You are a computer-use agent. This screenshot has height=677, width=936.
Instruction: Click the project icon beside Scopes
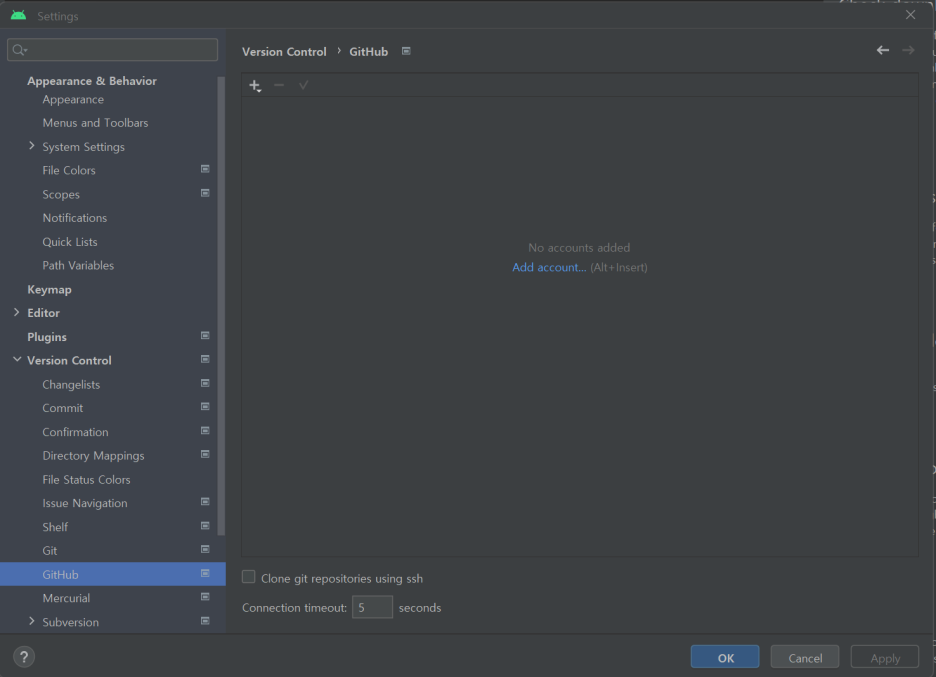[x=205, y=193]
